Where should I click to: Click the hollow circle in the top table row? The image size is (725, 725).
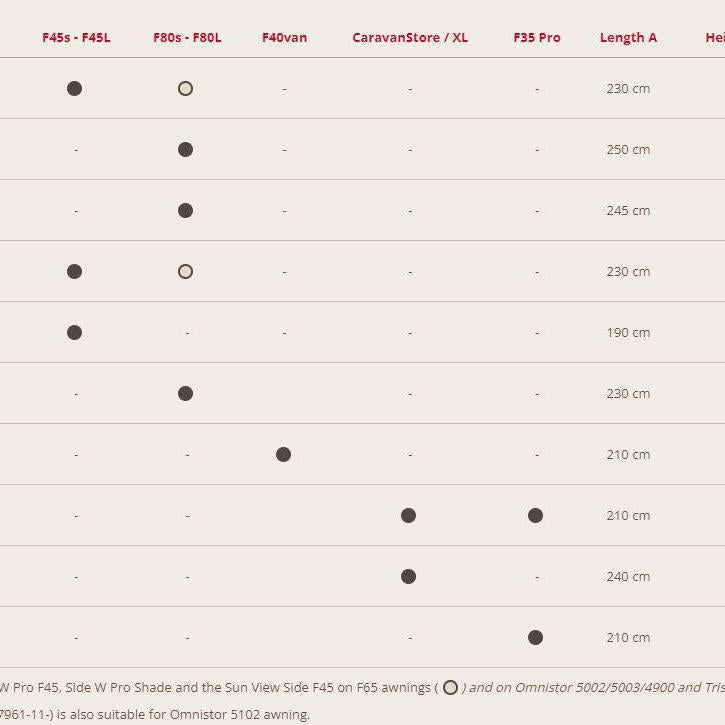click(x=185, y=88)
